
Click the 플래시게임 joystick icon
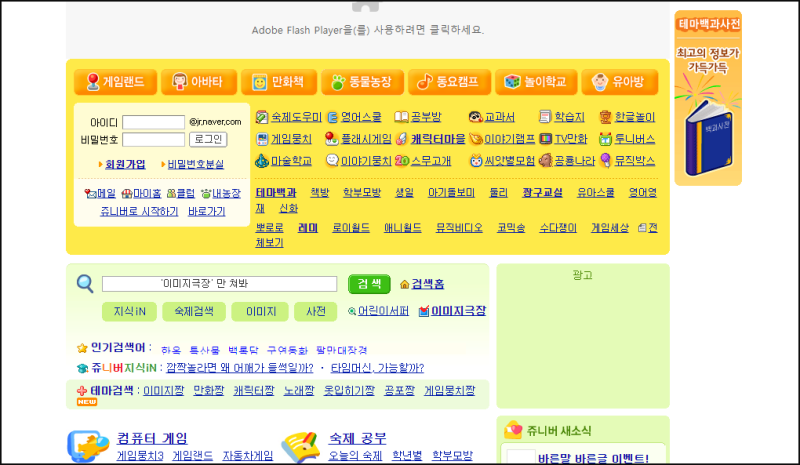(332, 138)
